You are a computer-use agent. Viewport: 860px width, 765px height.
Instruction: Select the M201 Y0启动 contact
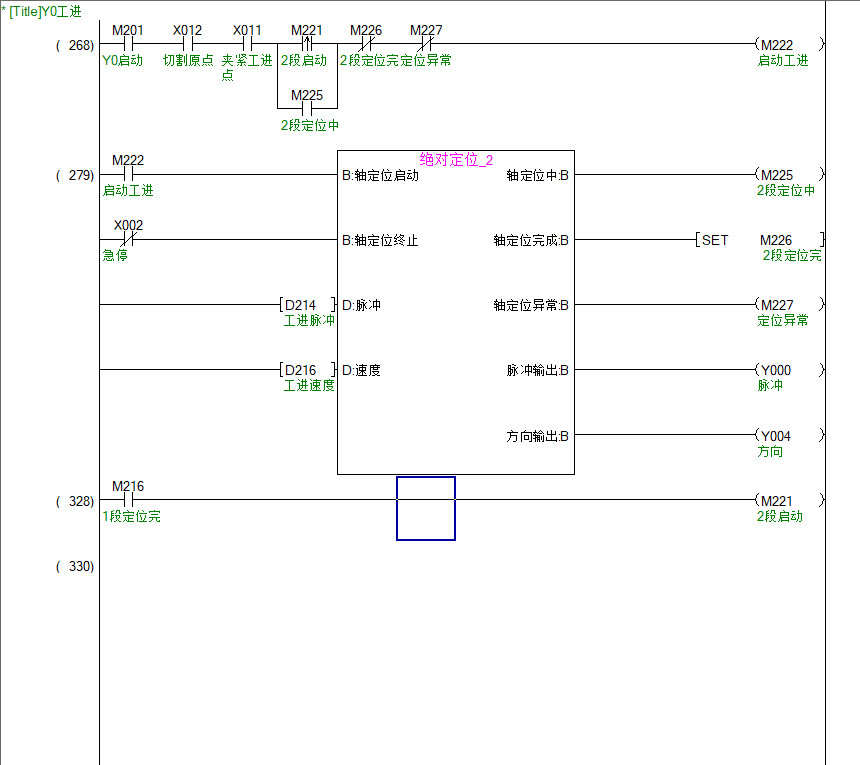point(127,44)
